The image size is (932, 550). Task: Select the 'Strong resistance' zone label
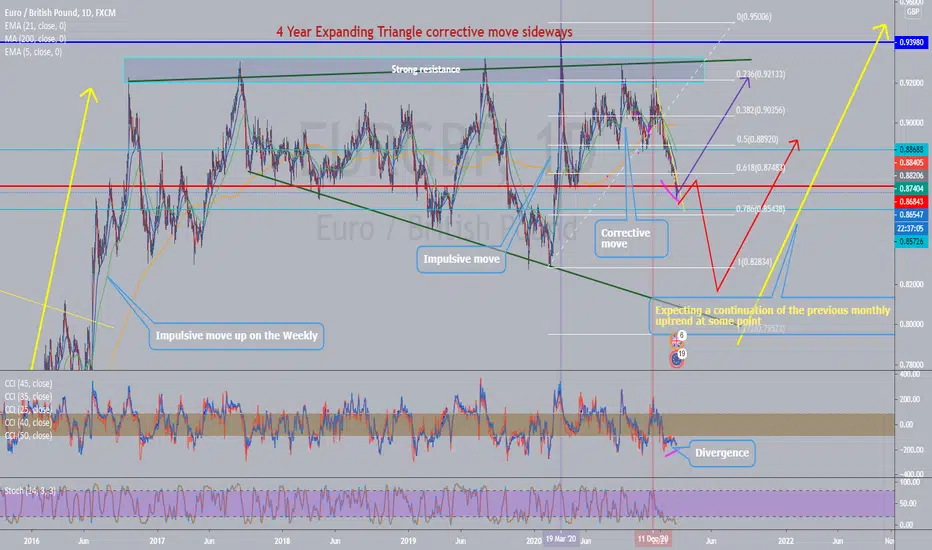point(426,70)
